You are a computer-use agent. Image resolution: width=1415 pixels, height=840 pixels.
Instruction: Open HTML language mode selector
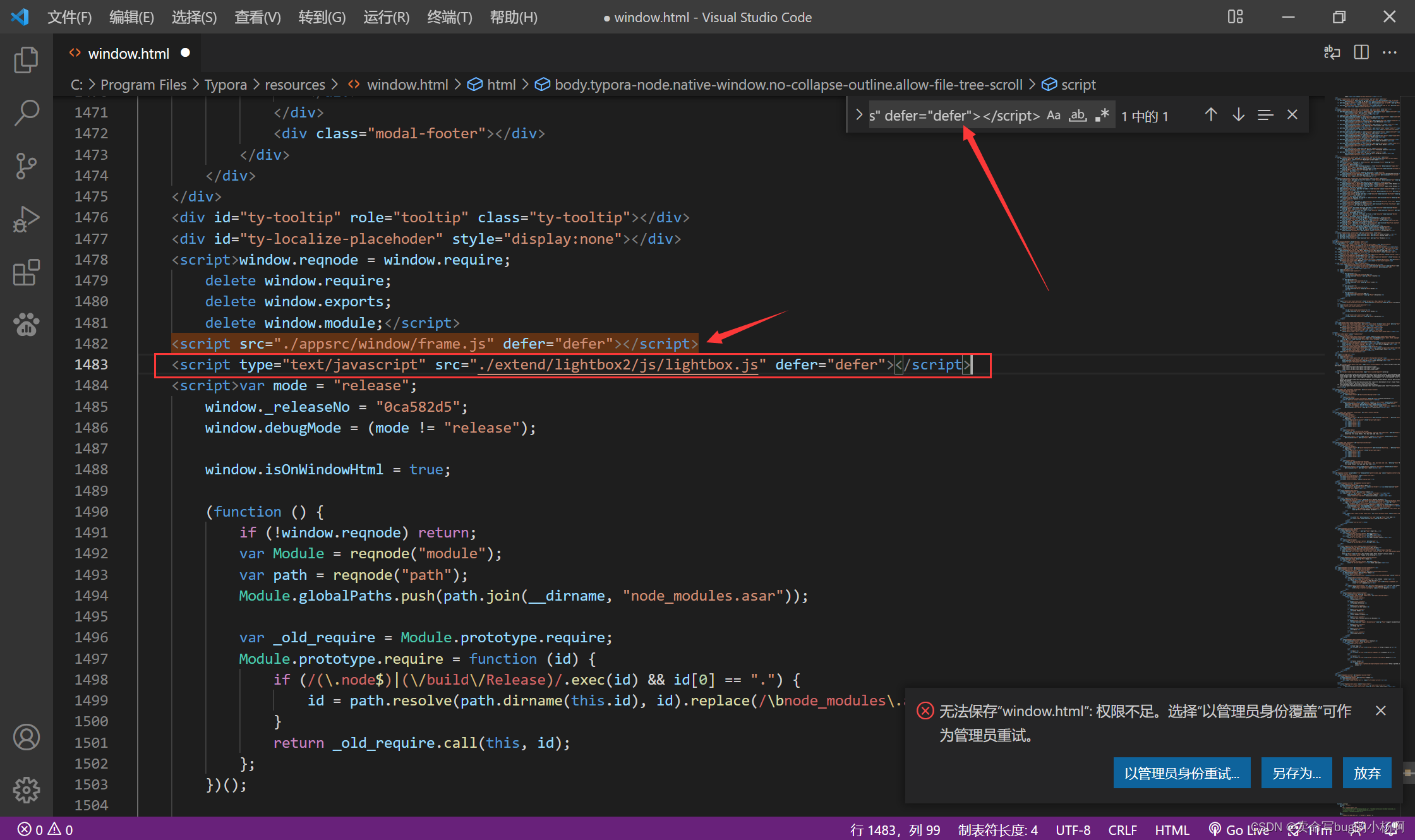[1172, 830]
